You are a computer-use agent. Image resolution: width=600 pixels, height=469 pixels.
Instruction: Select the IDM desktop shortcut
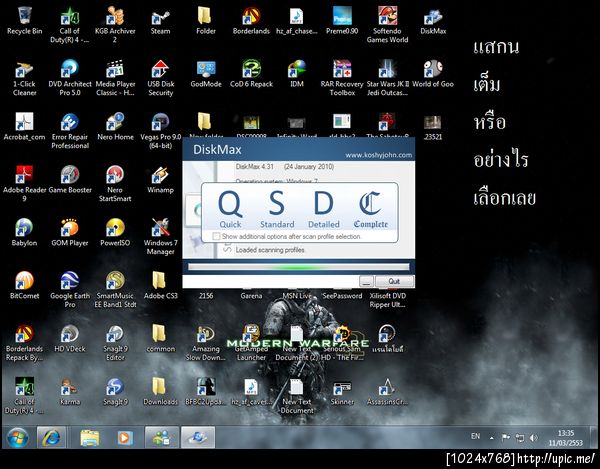coord(297,74)
